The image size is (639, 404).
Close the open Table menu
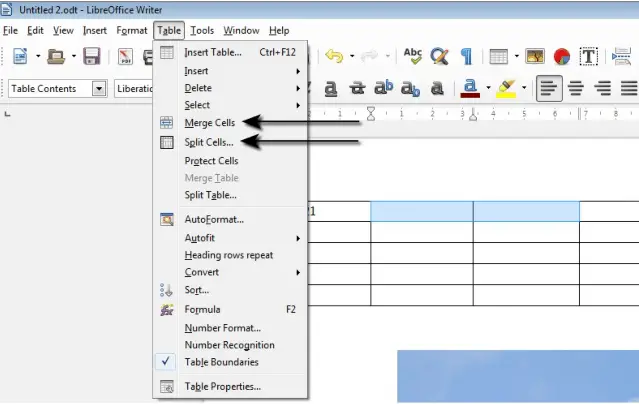tap(169, 31)
